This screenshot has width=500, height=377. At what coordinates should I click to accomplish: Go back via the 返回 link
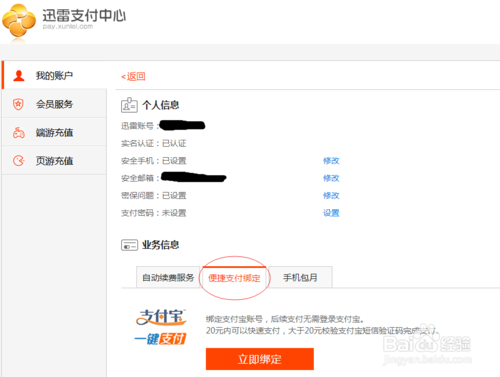pyautogui.click(x=133, y=76)
